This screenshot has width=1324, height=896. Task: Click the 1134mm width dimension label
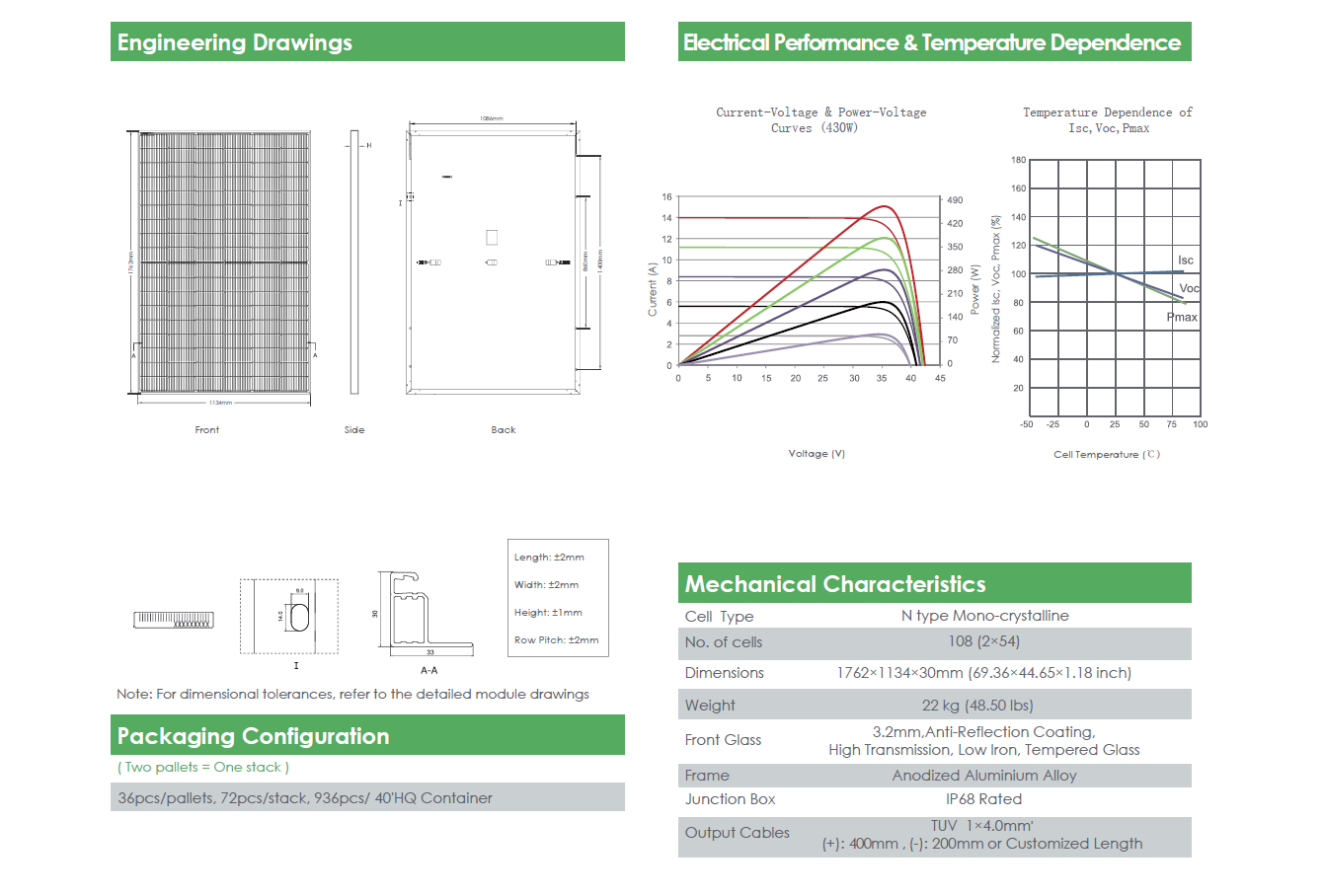[x=221, y=403]
